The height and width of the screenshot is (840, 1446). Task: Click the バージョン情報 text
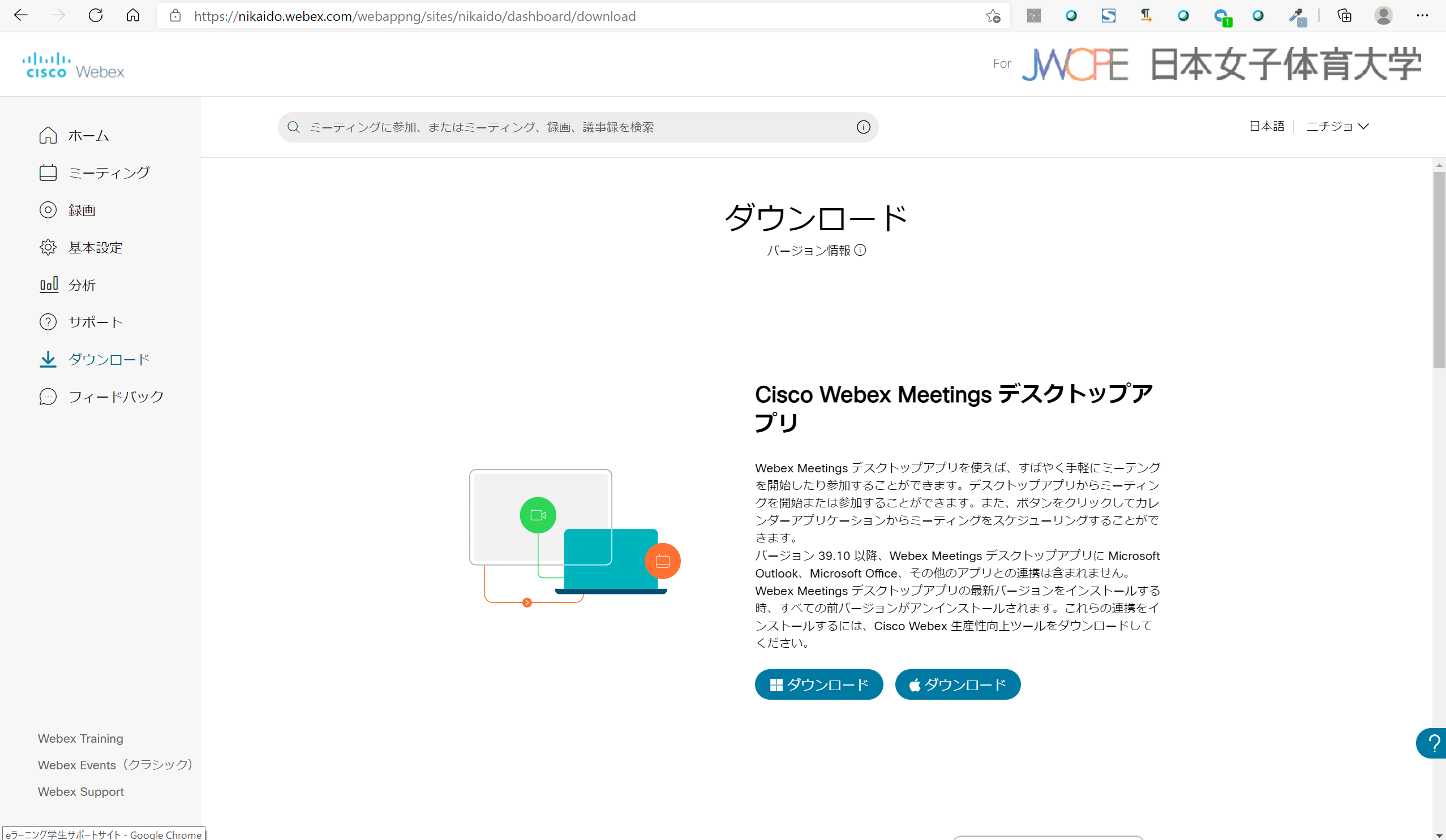[x=809, y=250]
